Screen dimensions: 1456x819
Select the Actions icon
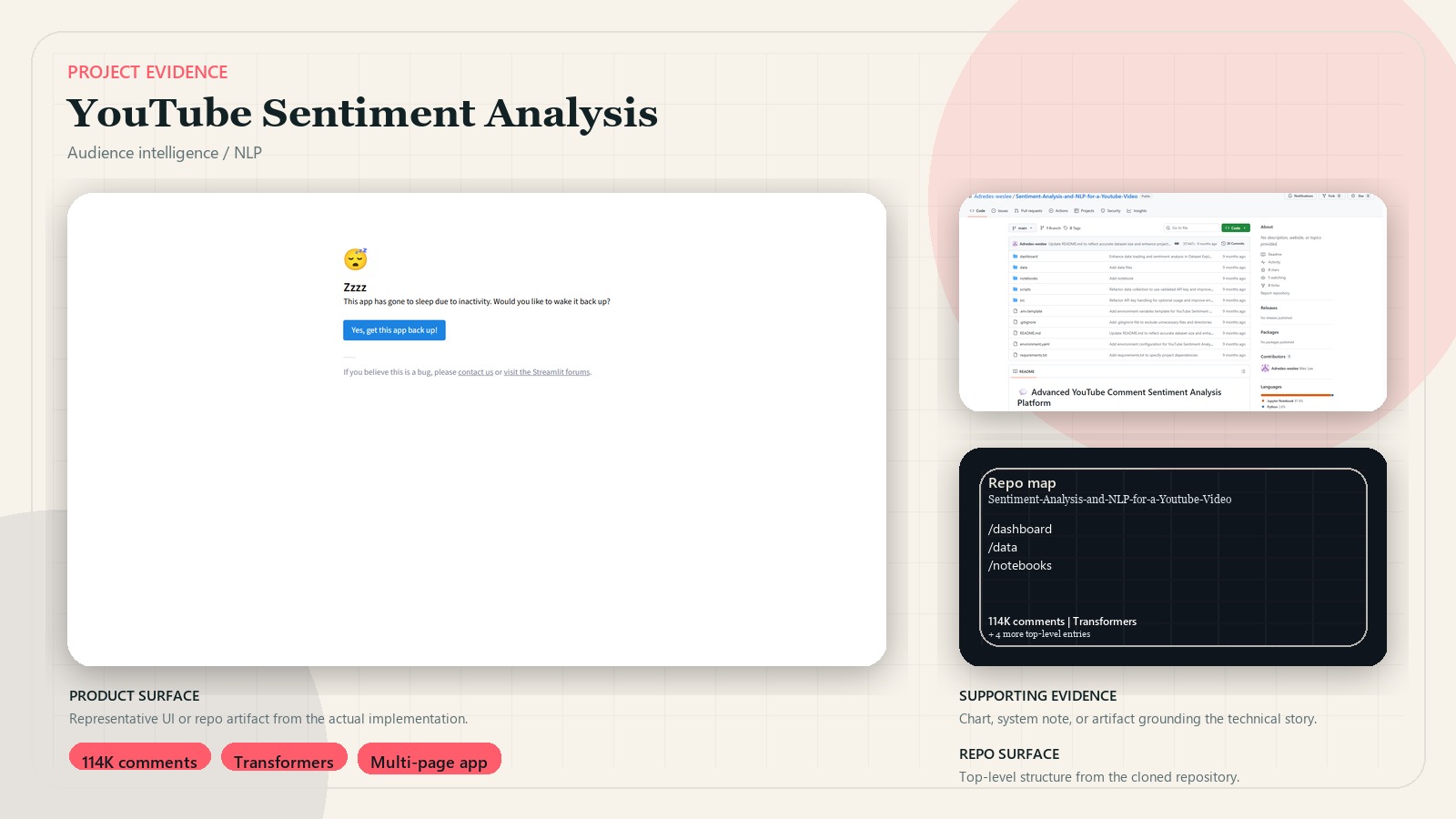pos(1051,210)
